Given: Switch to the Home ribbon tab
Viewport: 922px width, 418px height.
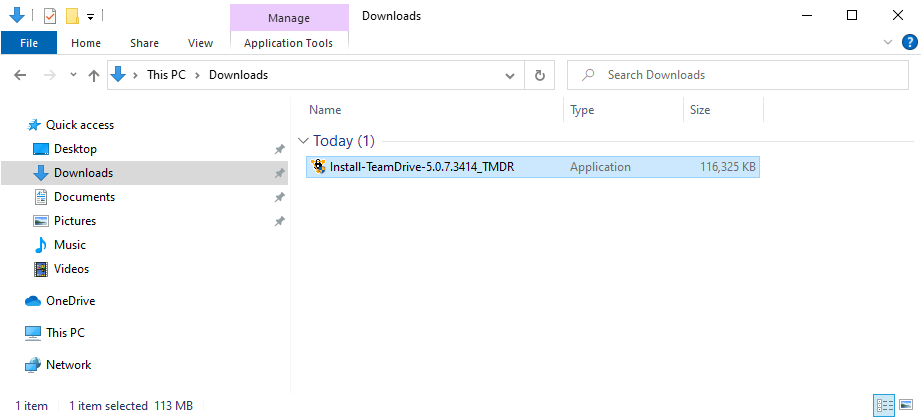Looking at the screenshot, I should (x=86, y=43).
